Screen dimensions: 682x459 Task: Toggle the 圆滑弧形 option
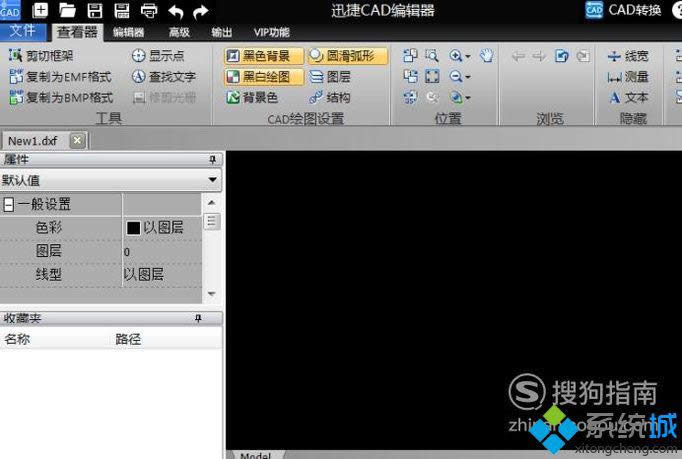click(x=347, y=56)
